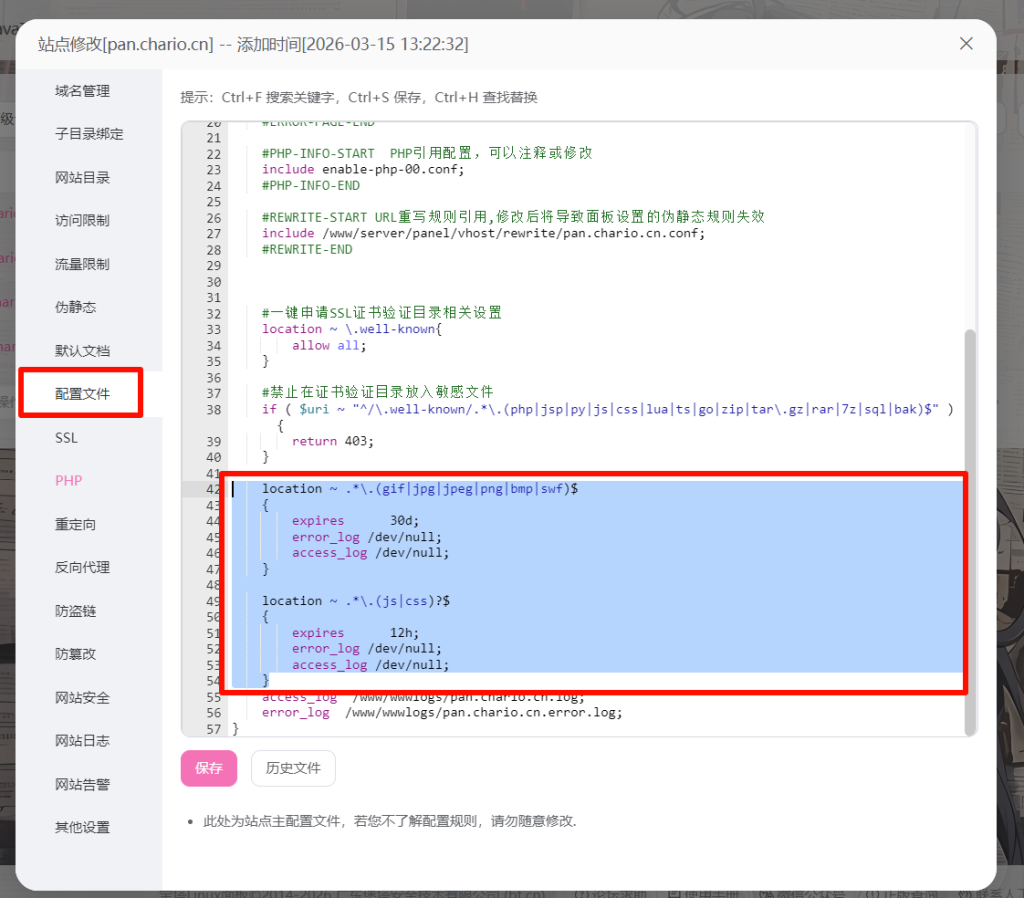Open 历史文件 button
This screenshot has width=1024, height=898.
pyautogui.click(x=293, y=768)
